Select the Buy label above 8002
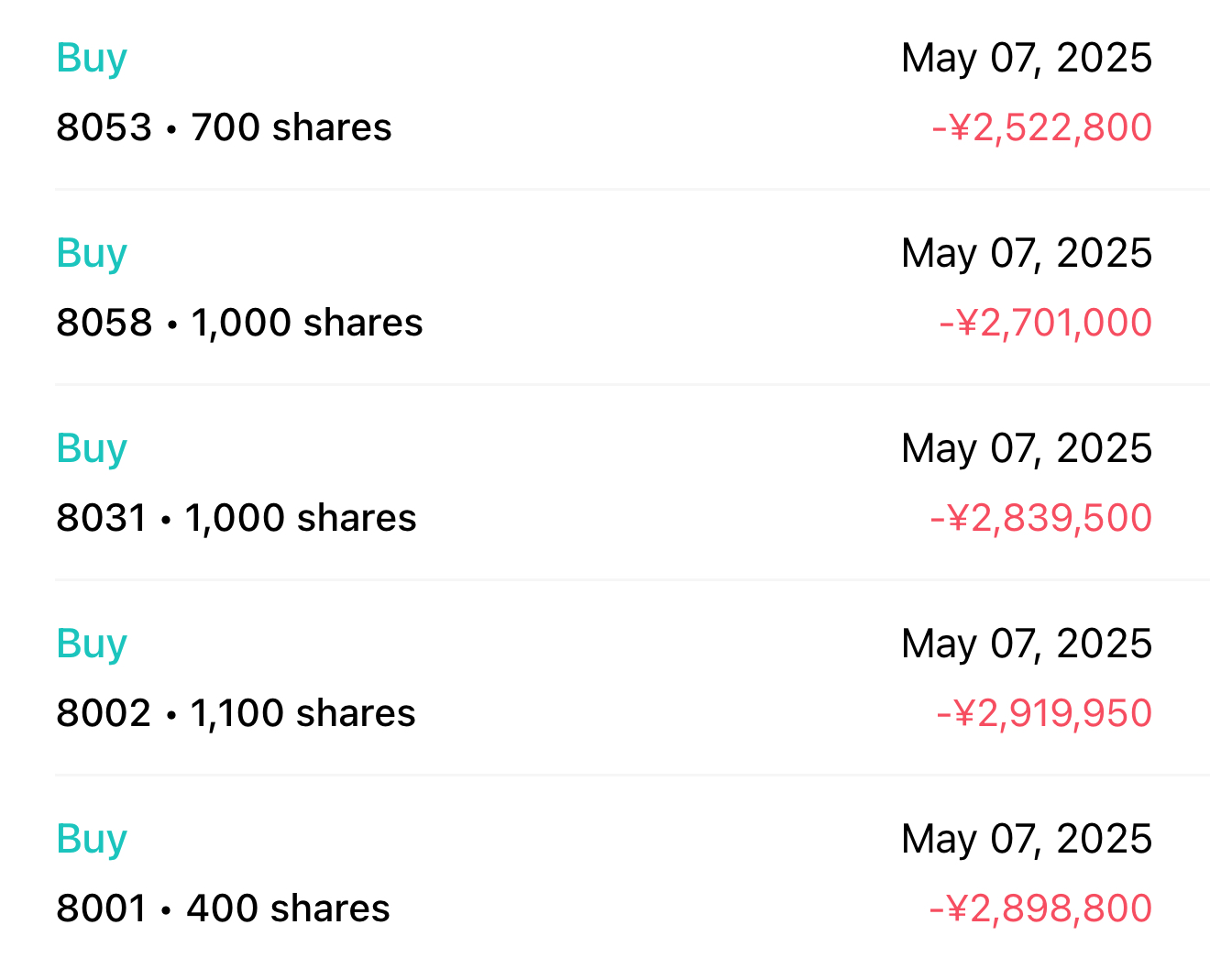The image size is (1210, 980). (x=92, y=644)
